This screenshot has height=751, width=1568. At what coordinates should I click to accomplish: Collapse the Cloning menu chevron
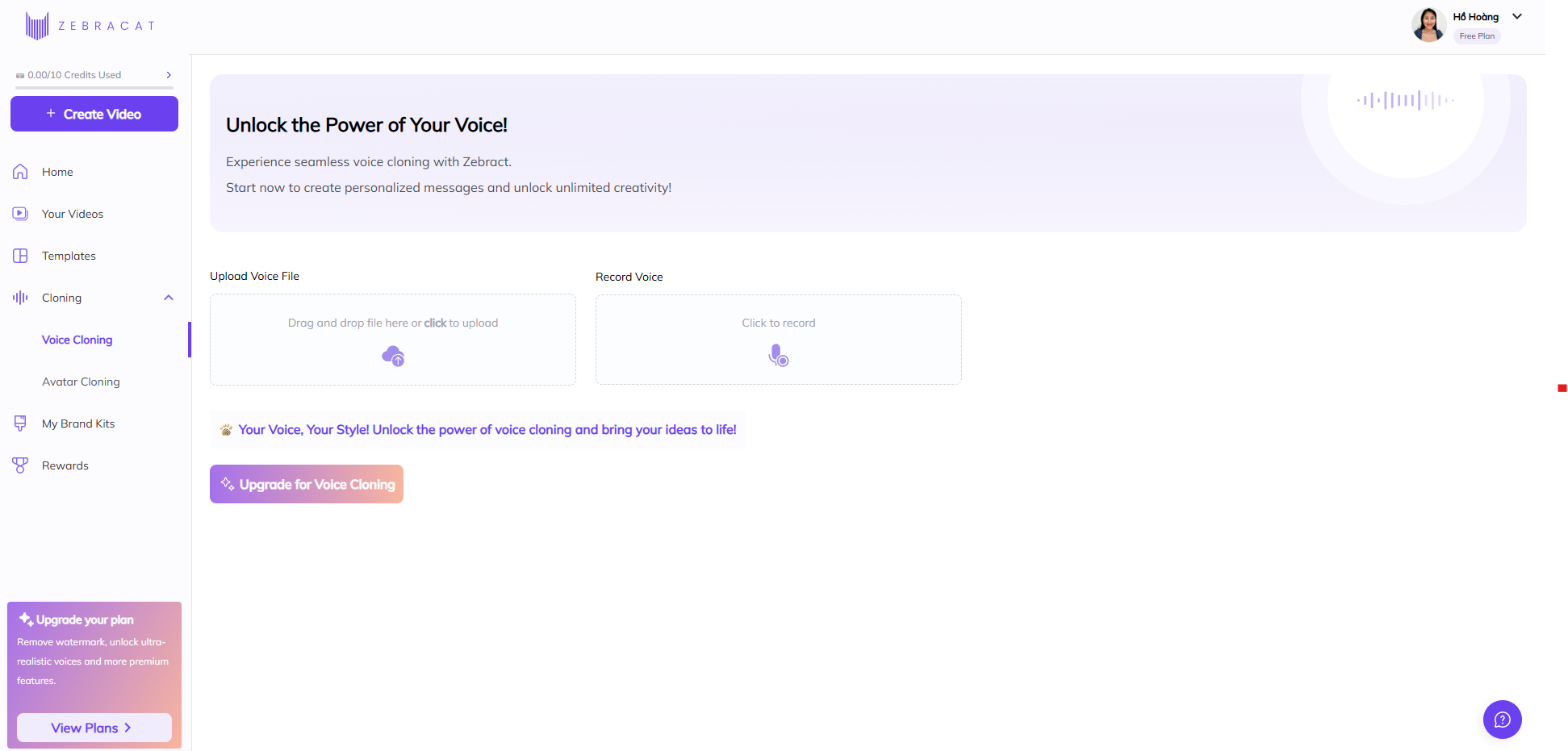point(169,298)
